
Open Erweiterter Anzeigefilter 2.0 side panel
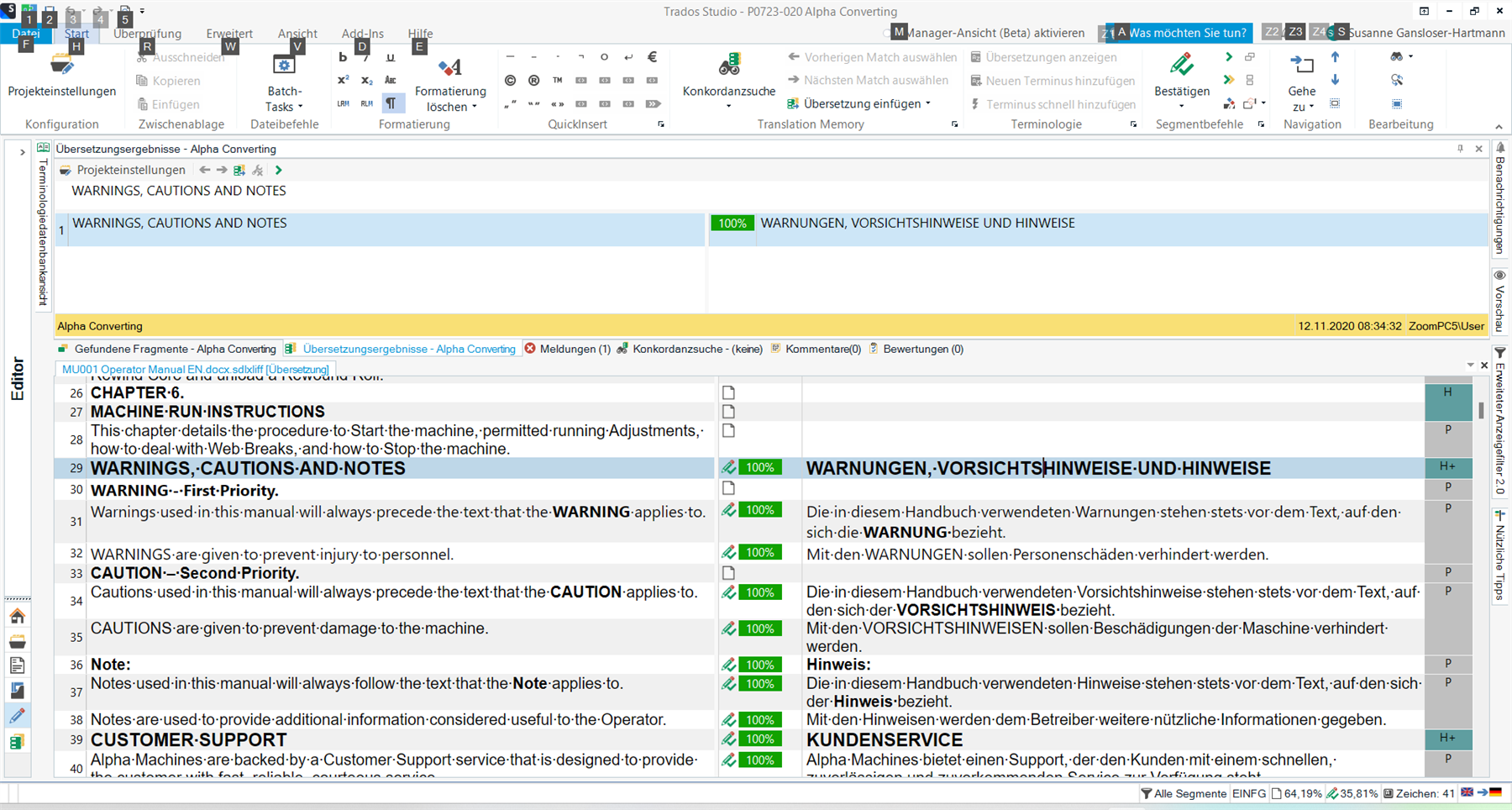point(1500,420)
